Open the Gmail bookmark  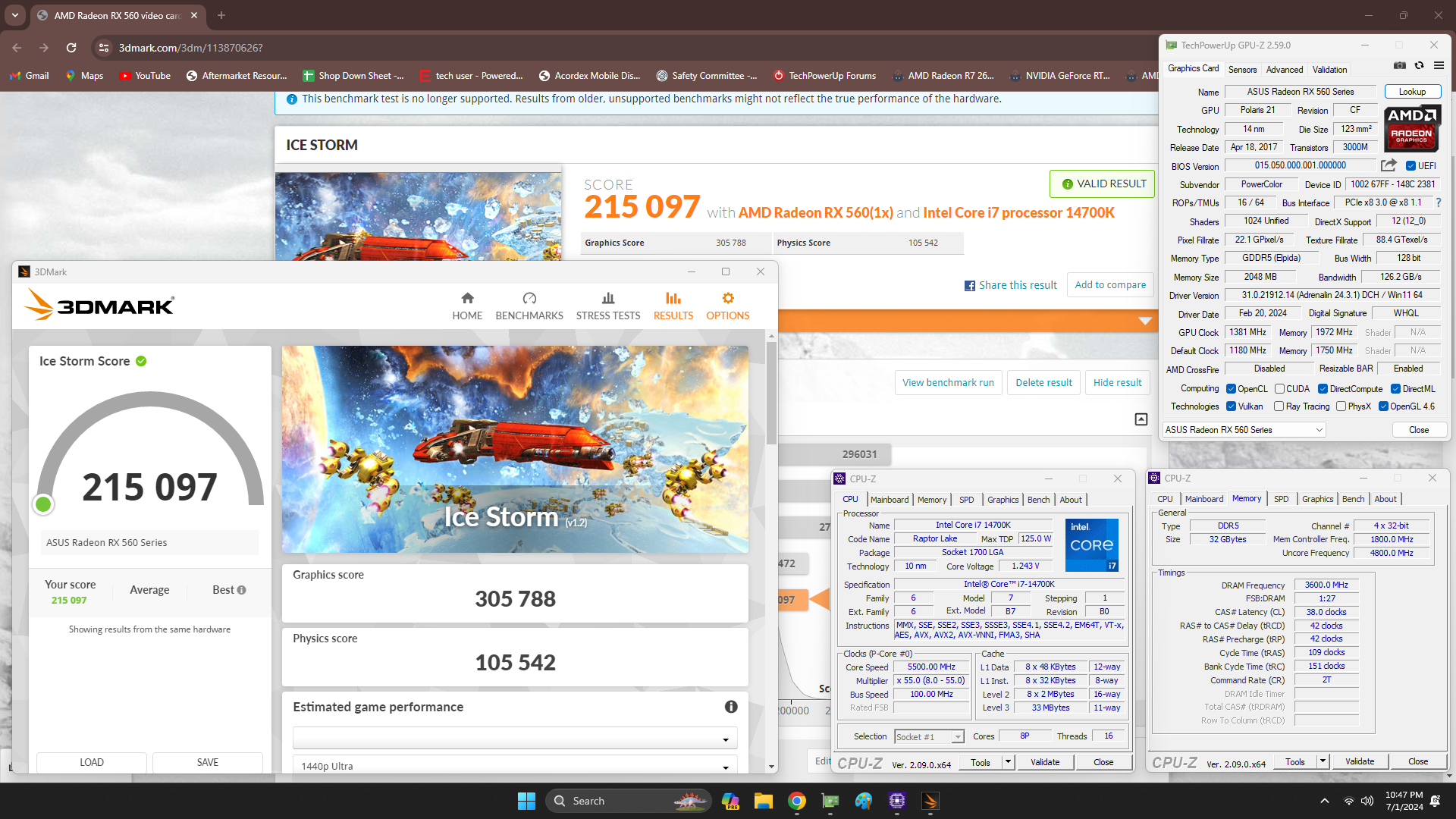(x=30, y=76)
